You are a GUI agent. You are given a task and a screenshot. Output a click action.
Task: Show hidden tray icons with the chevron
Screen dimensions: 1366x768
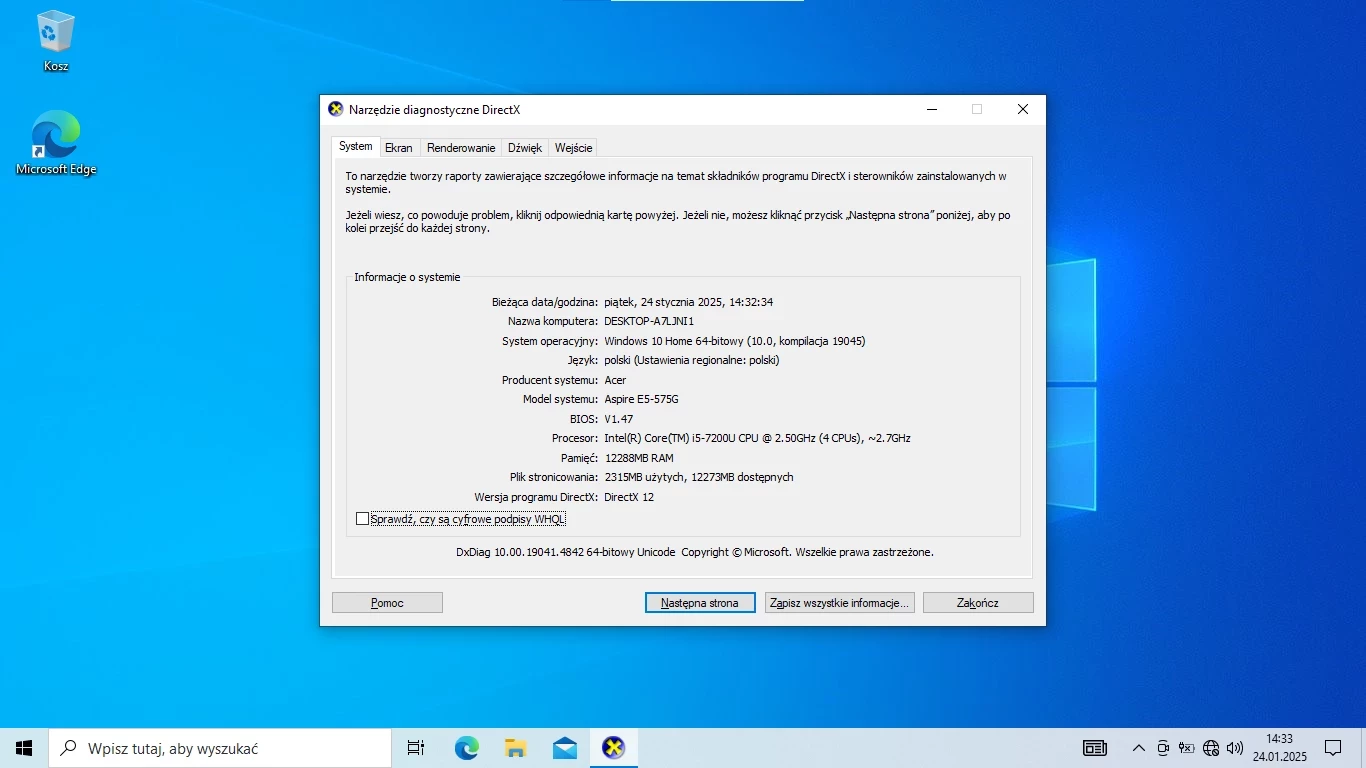(1138, 748)
